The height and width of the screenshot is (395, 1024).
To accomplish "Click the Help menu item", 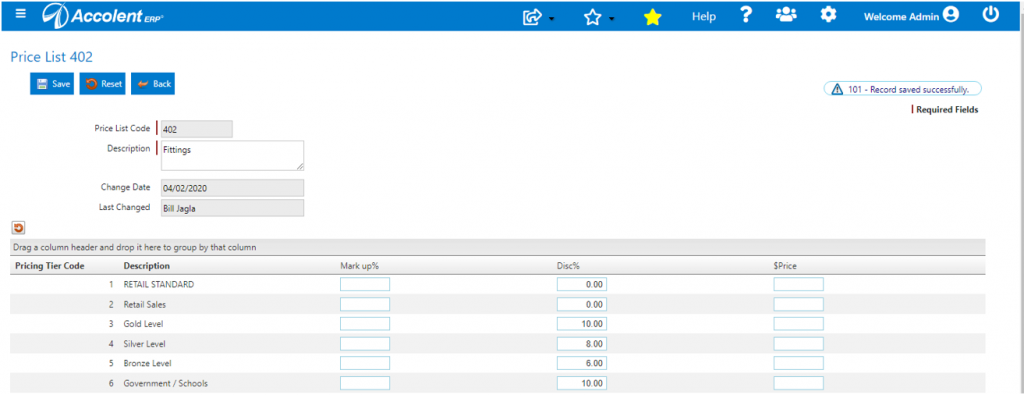I will (704, 17).
